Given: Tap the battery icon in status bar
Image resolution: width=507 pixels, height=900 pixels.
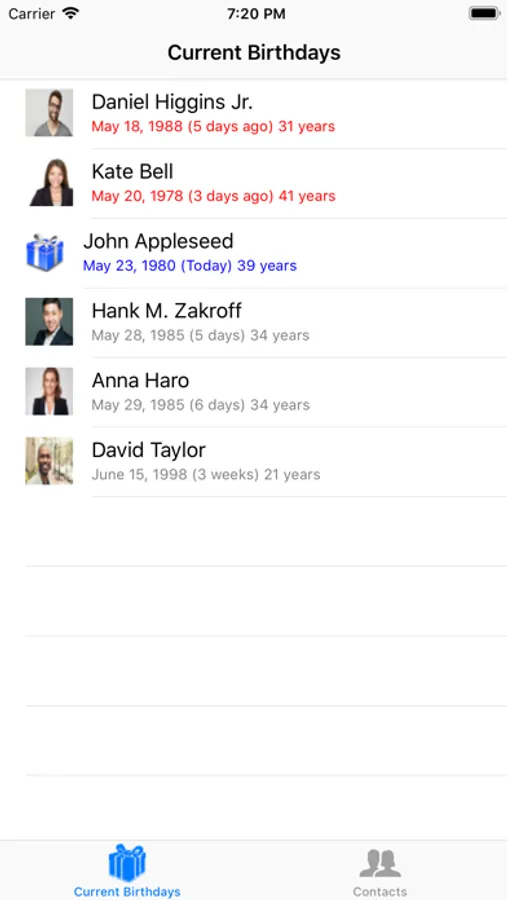Looking at the screenshot, I should [483, 14].
